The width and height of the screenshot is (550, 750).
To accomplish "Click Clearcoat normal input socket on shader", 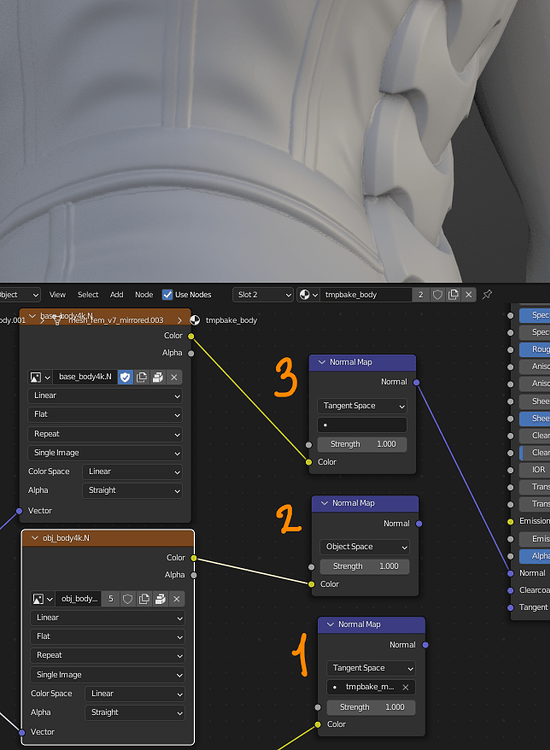I will pyautogui.click(x=510, y=590).
